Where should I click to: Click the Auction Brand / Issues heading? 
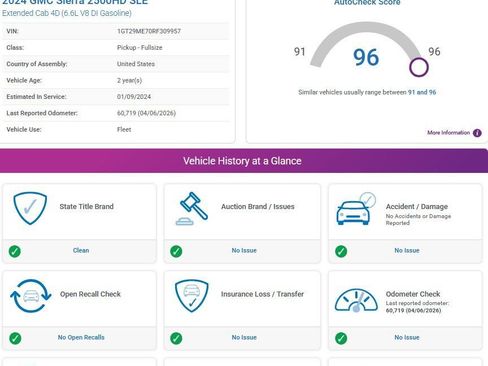tap(258, 206)
